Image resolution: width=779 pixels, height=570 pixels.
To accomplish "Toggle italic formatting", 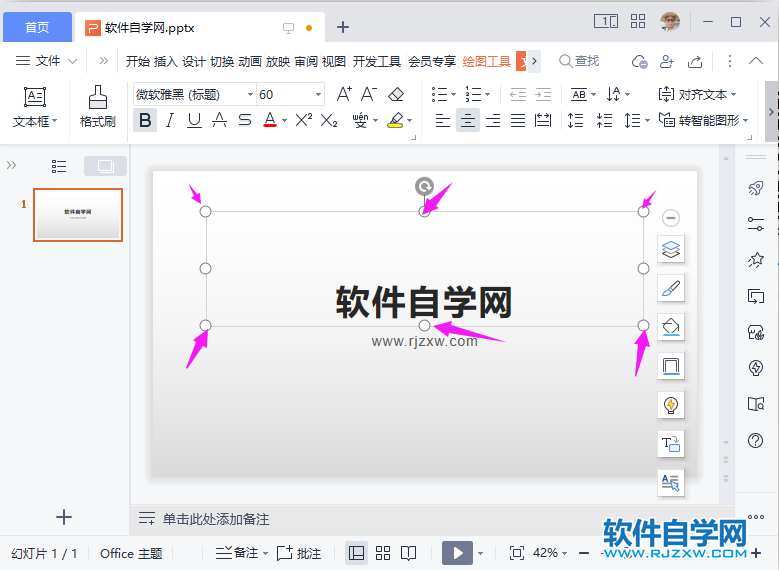I will pos(170,120).
